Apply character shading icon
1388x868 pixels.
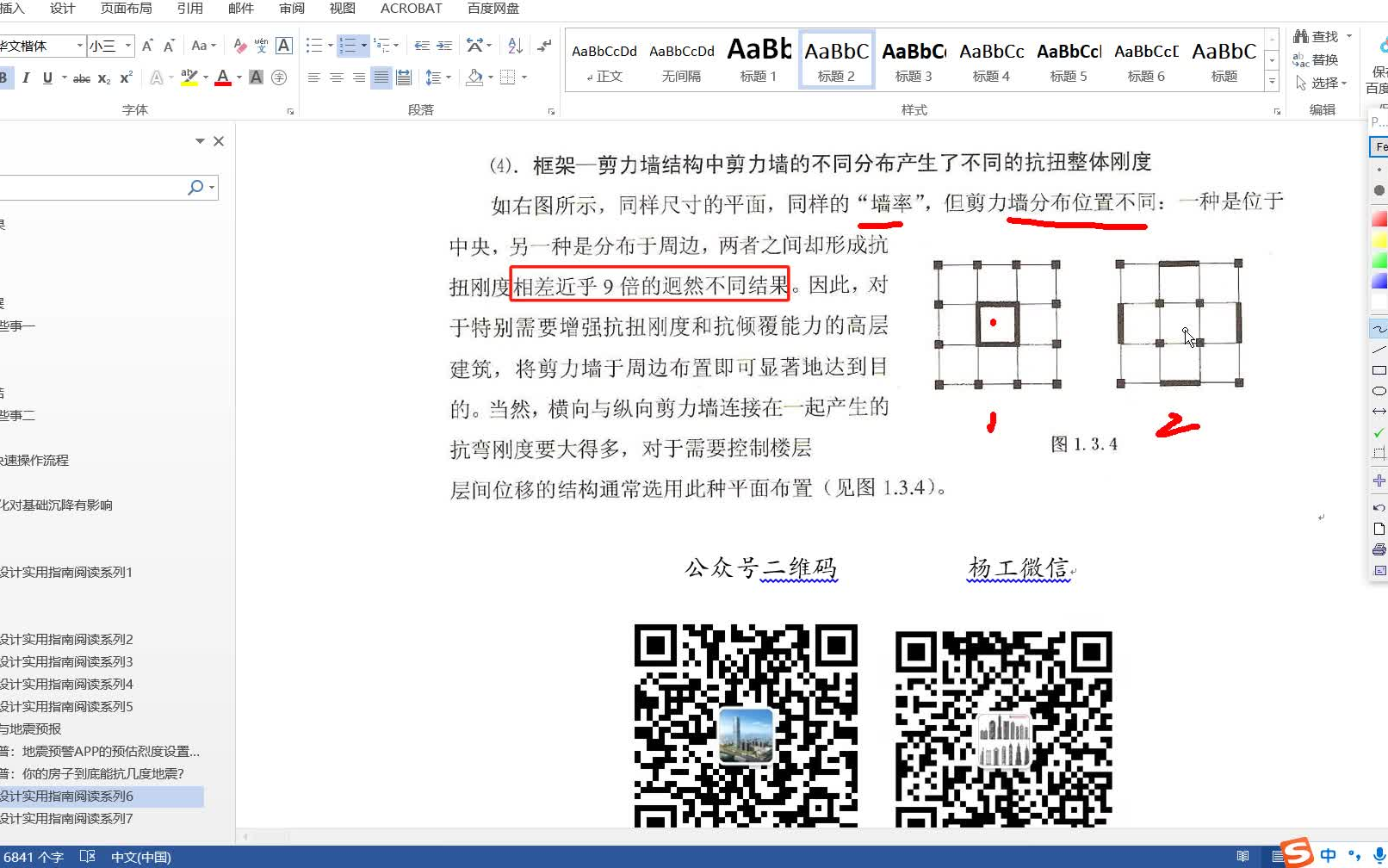256,77
